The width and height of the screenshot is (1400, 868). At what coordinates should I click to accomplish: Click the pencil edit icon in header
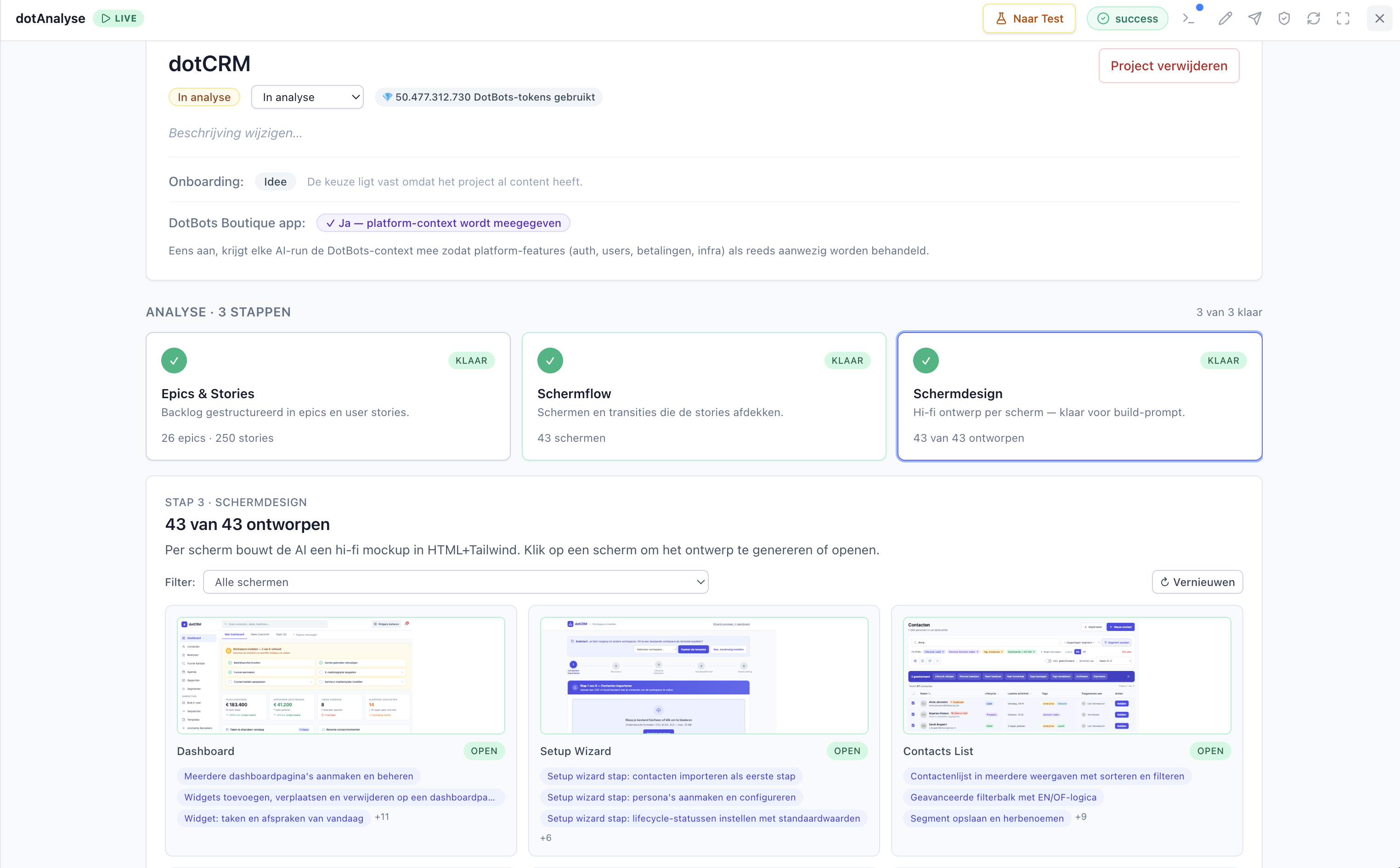(x=1225, y=18)
